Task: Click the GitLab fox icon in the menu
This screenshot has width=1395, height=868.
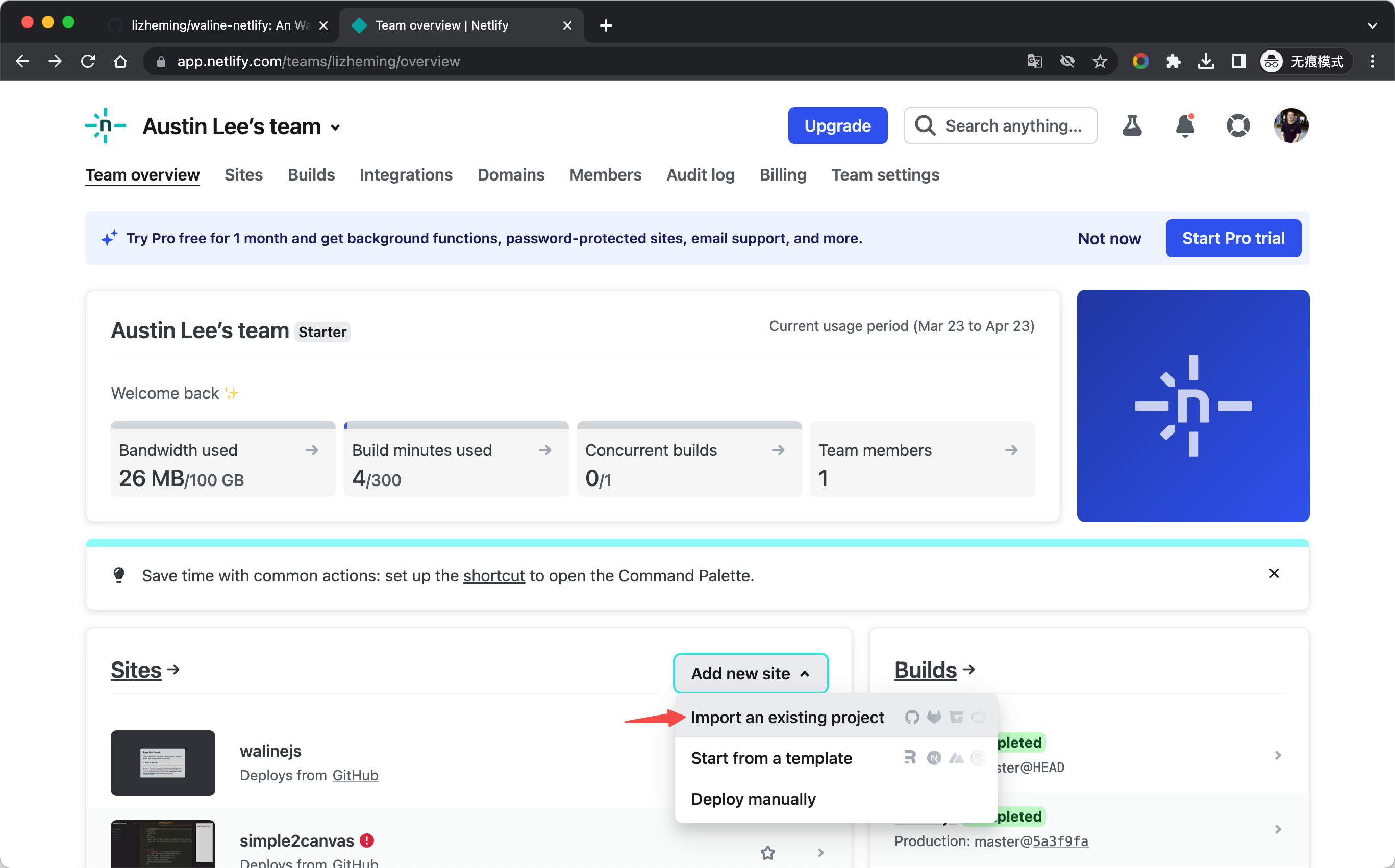Action: [x=934, y=717]
